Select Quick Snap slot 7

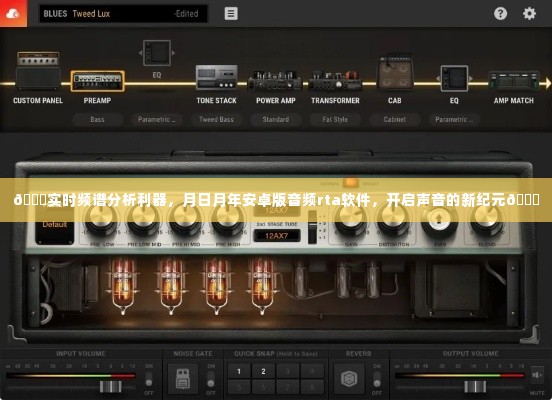tap(288, 387)
